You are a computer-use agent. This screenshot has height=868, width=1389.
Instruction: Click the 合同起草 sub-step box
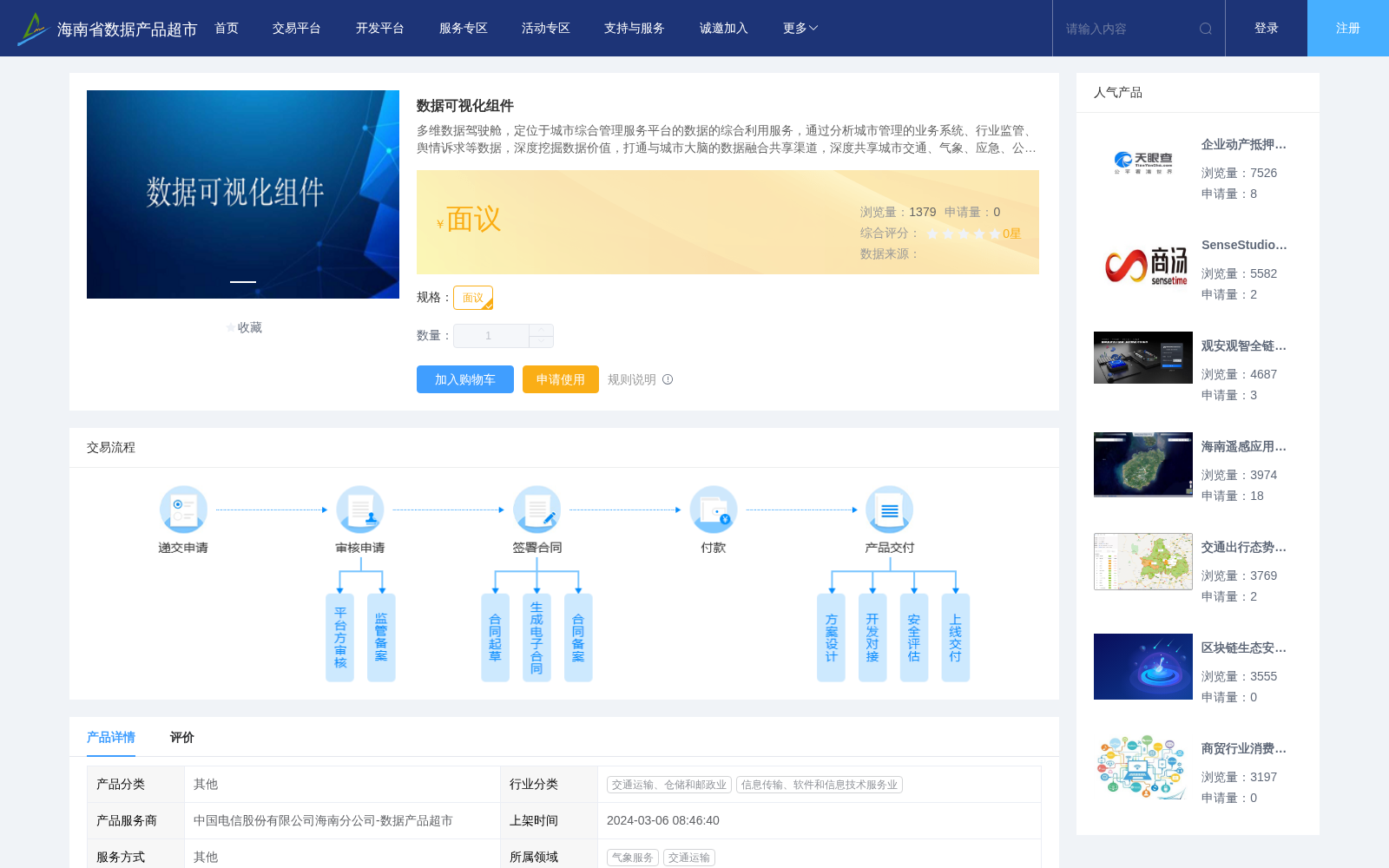(x=495, y=638)
